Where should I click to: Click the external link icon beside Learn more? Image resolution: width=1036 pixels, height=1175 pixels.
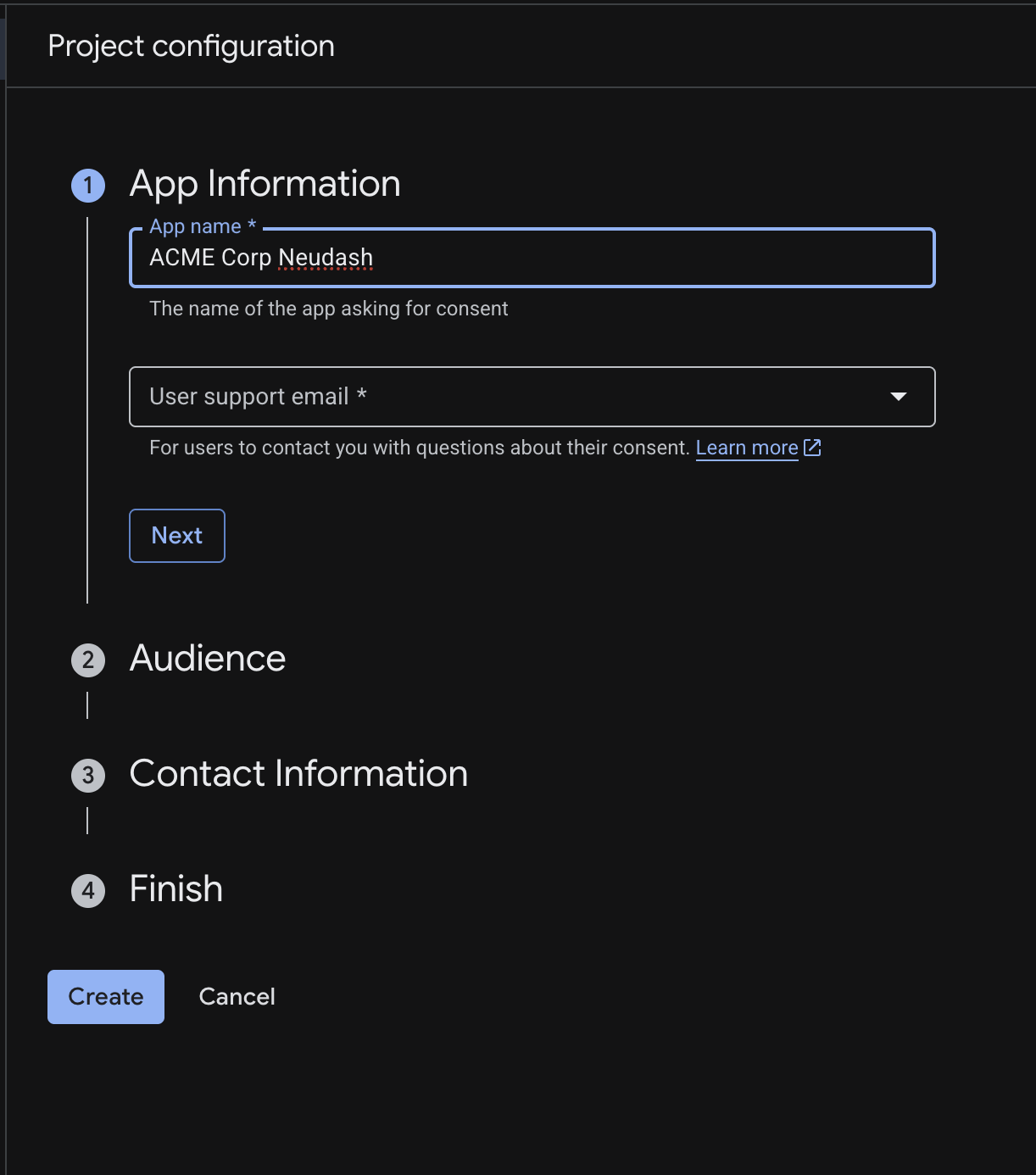(x=812, y=447)
